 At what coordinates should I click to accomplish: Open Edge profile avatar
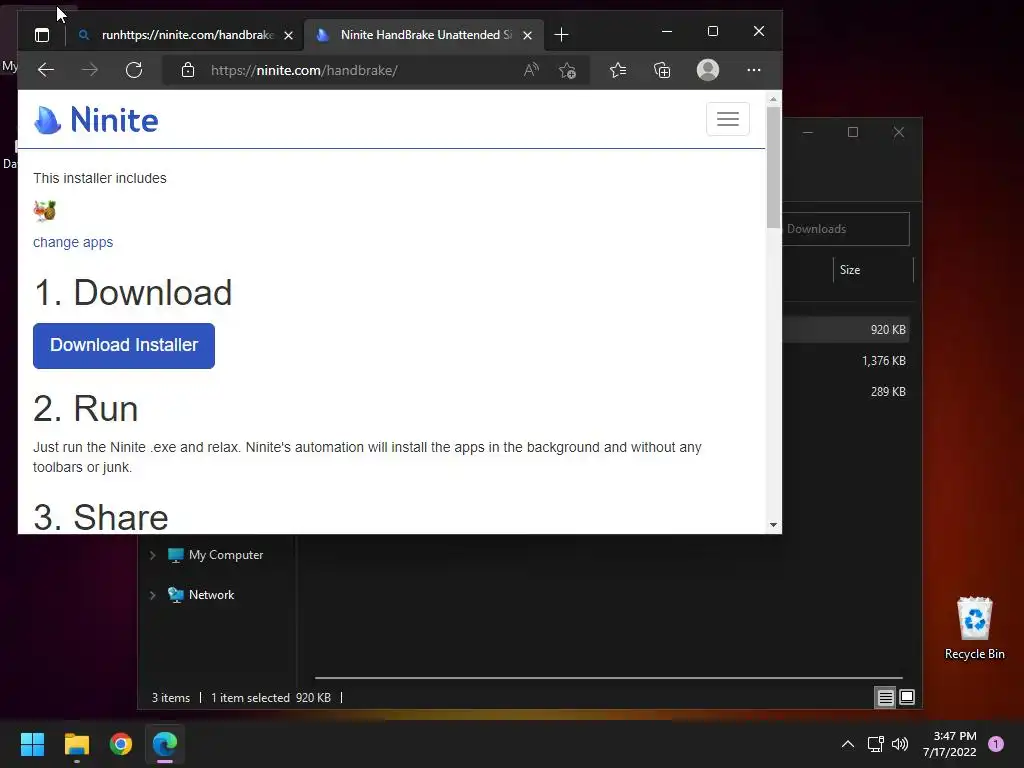[x=708, y=70]
